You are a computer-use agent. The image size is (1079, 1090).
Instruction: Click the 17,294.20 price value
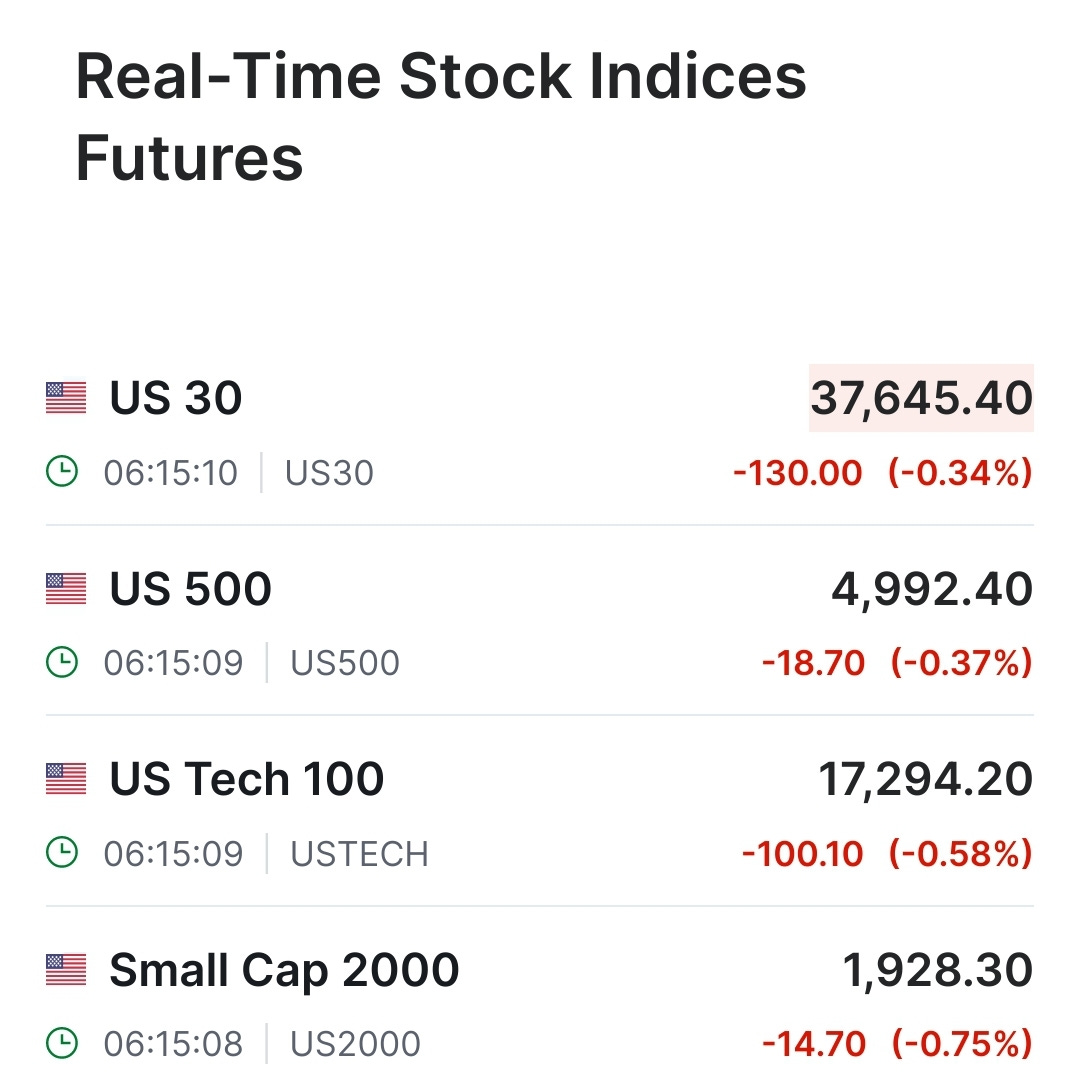click(925, 779)
